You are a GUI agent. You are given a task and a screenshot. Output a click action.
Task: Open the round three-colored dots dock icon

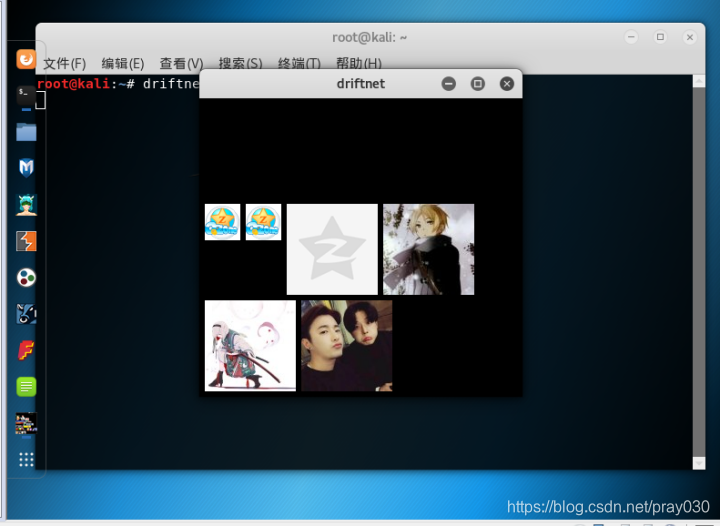pyautogui.click(x=26, y=278)
